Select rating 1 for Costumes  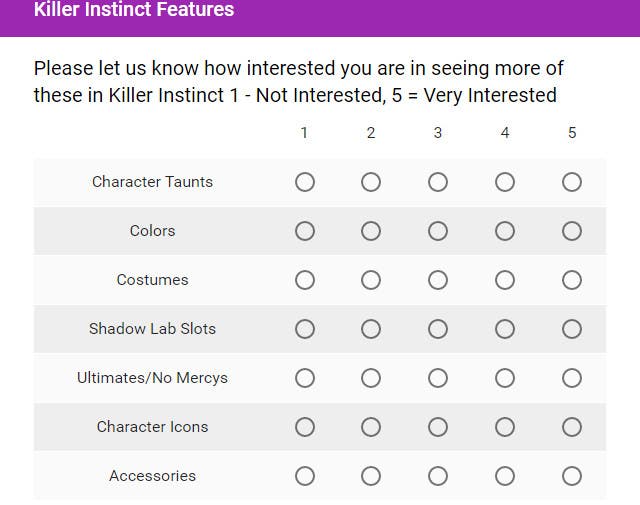click(x=304, y=280)
